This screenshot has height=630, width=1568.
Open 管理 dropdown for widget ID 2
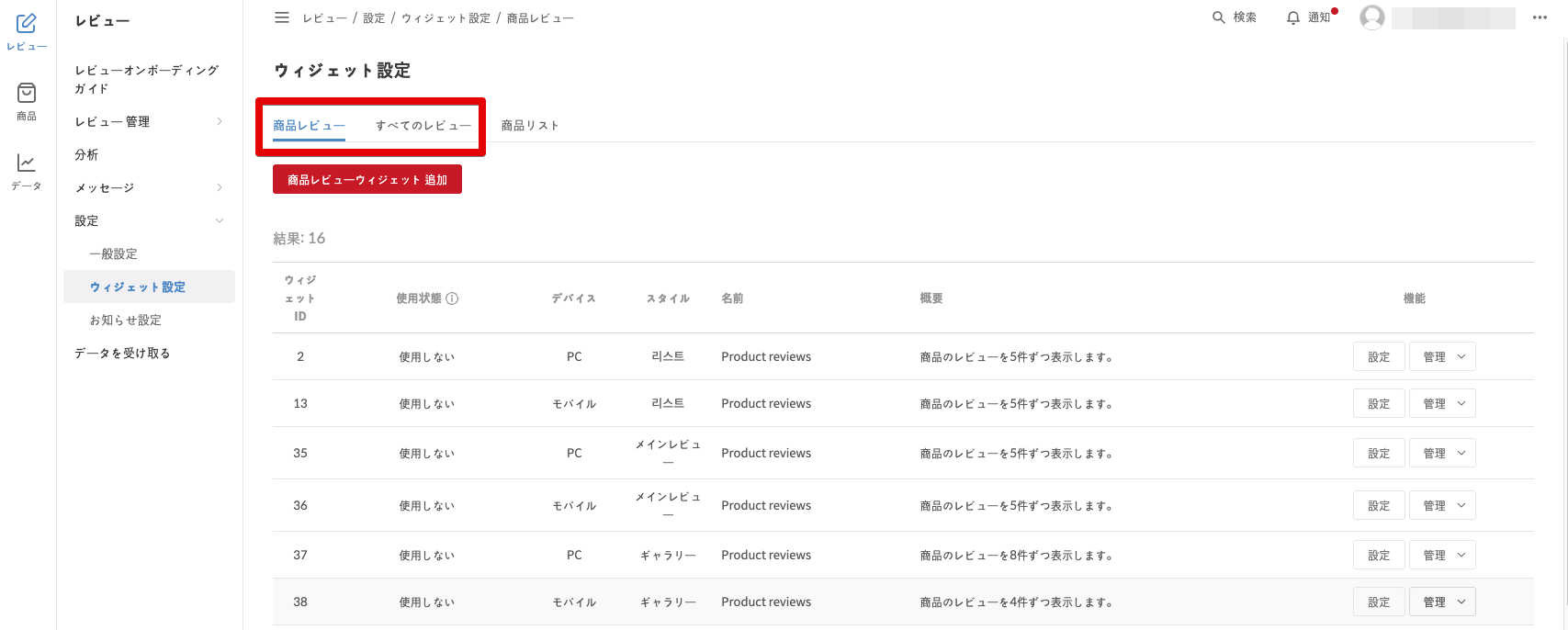tap(1442, 356)
